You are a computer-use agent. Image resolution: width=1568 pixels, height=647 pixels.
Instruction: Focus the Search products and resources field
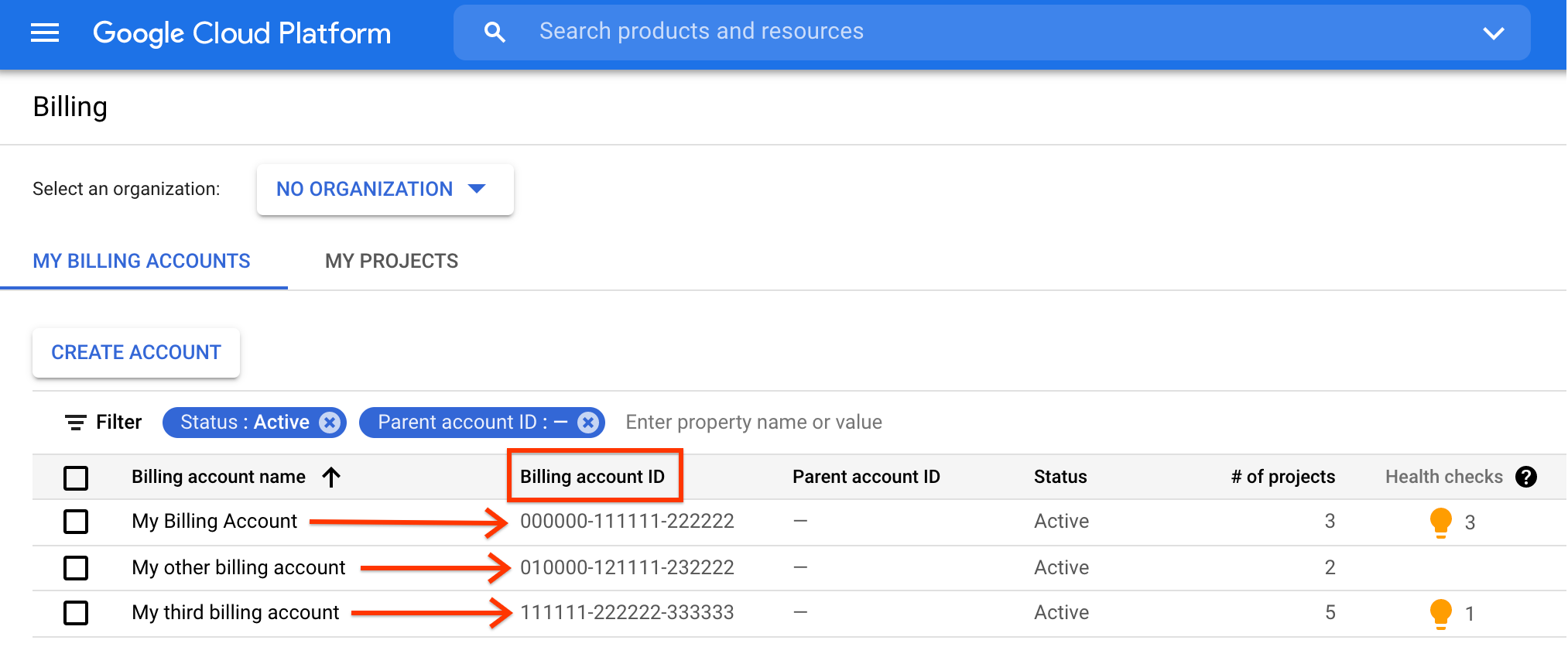[992, 32]
